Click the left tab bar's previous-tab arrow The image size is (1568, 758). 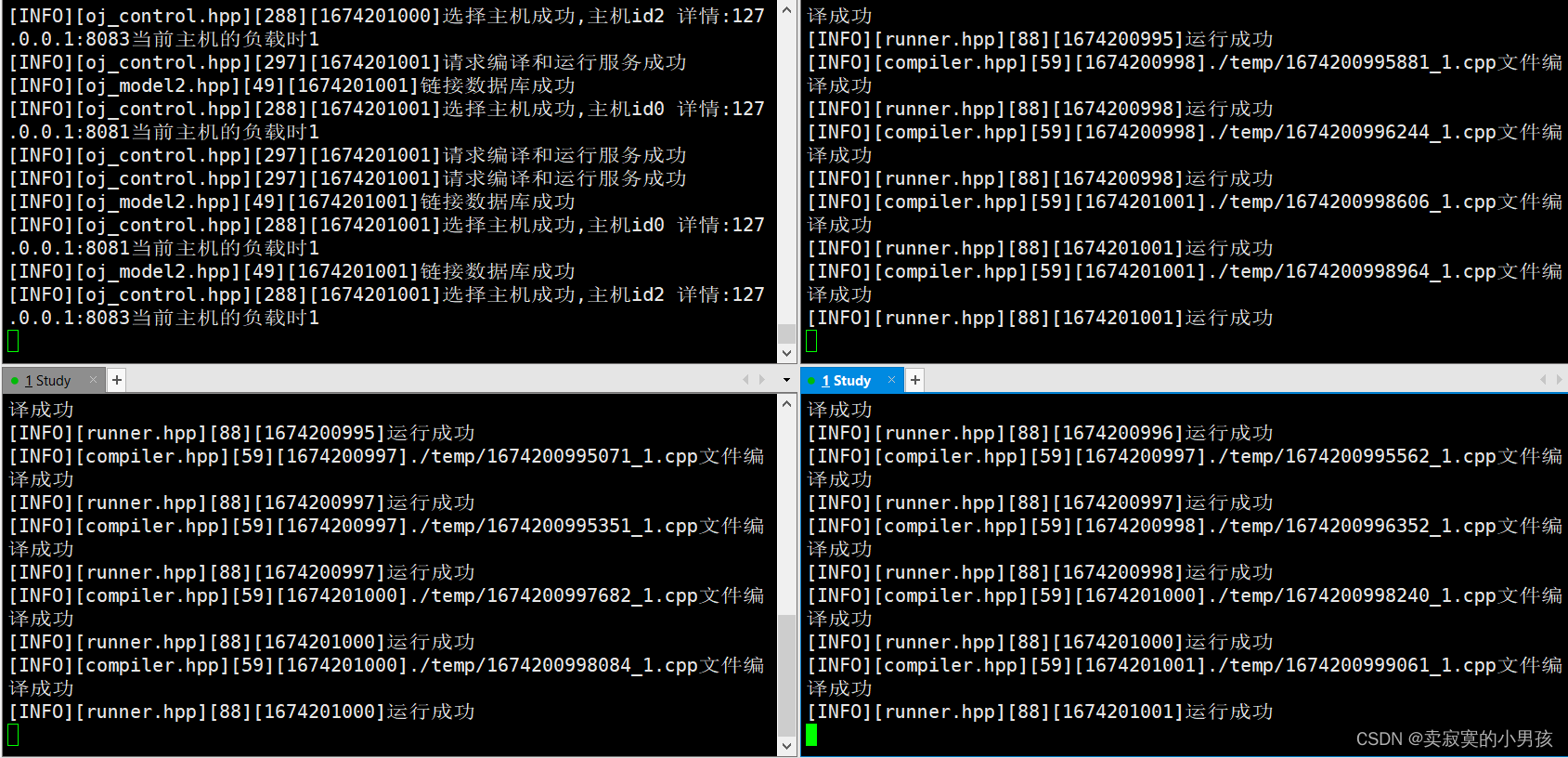(x=745, y=380)
